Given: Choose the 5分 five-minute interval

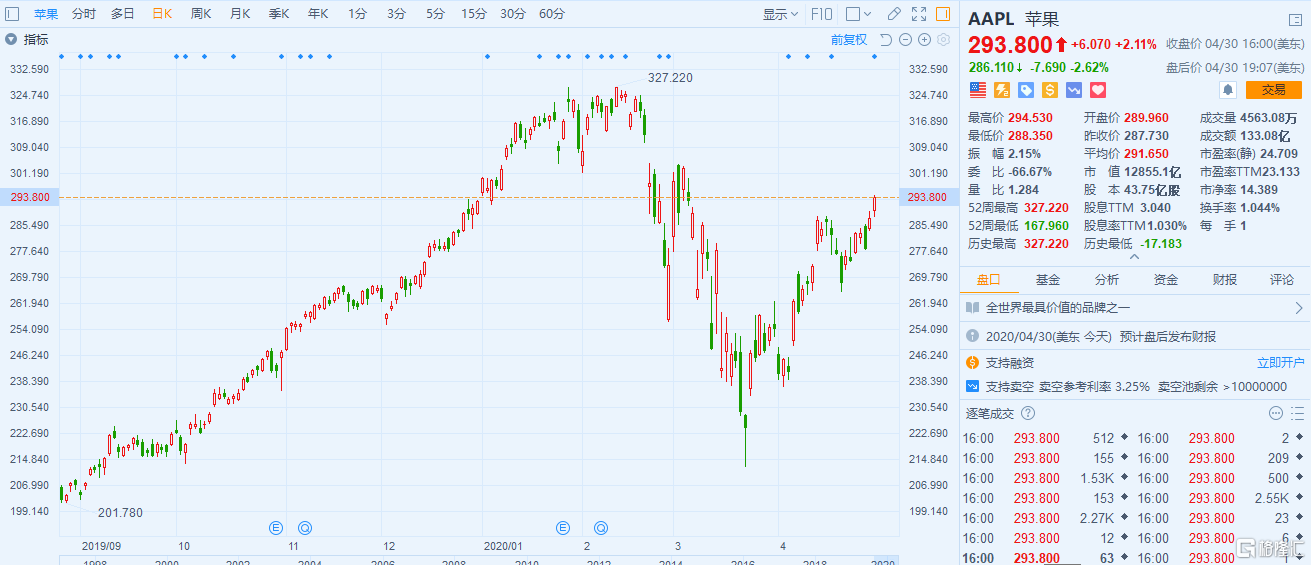Looking at the screenshot, I should tap(435, 14).
